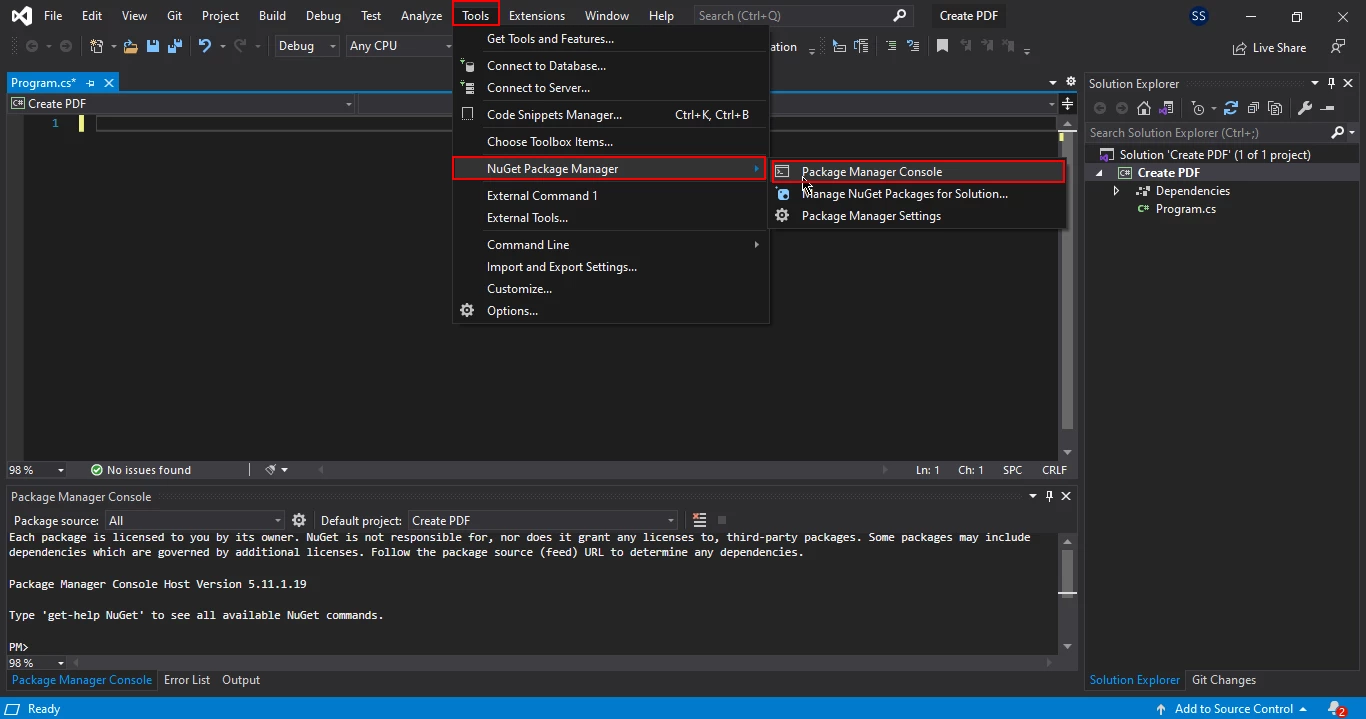This screenshot has height=719, width=1366.
Task: Toggle pin on Program.cs tab
Action: click(x=91, y=83)
